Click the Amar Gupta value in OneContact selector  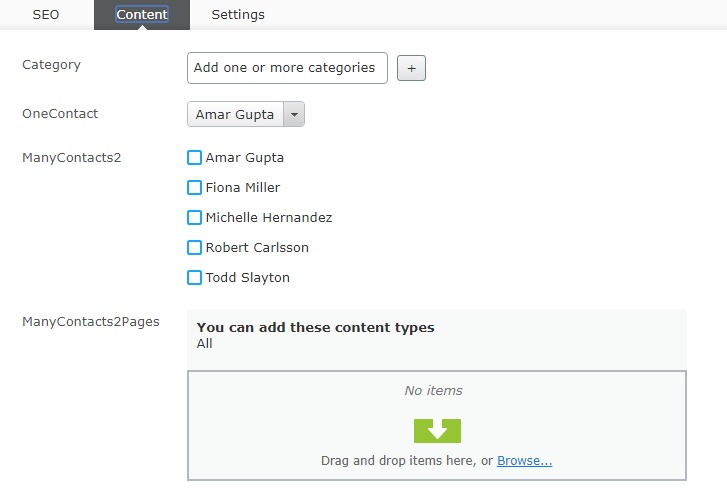pos(235,115)
